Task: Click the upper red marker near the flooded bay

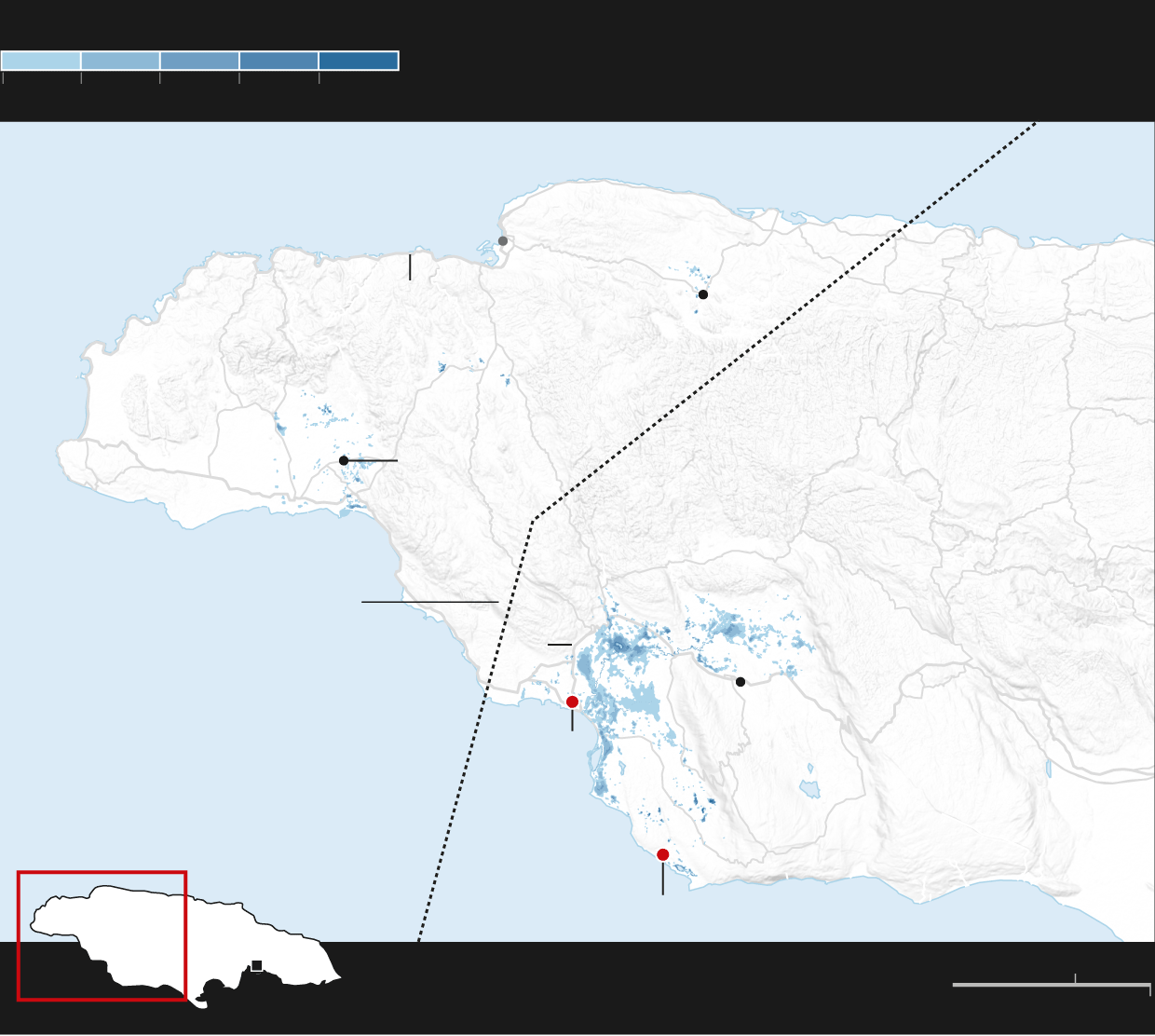Action: [x=572, y=702]
